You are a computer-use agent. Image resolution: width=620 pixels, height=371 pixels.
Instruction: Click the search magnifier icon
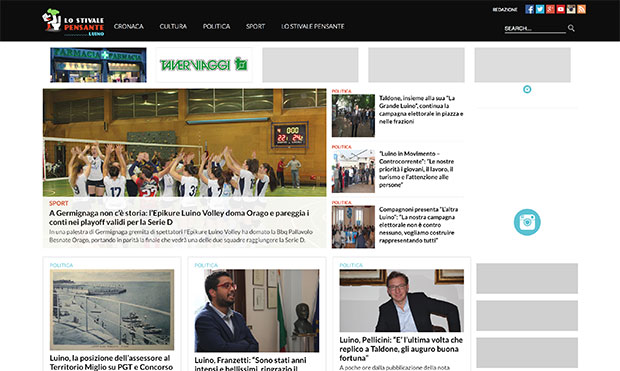[x=571, y=28]
